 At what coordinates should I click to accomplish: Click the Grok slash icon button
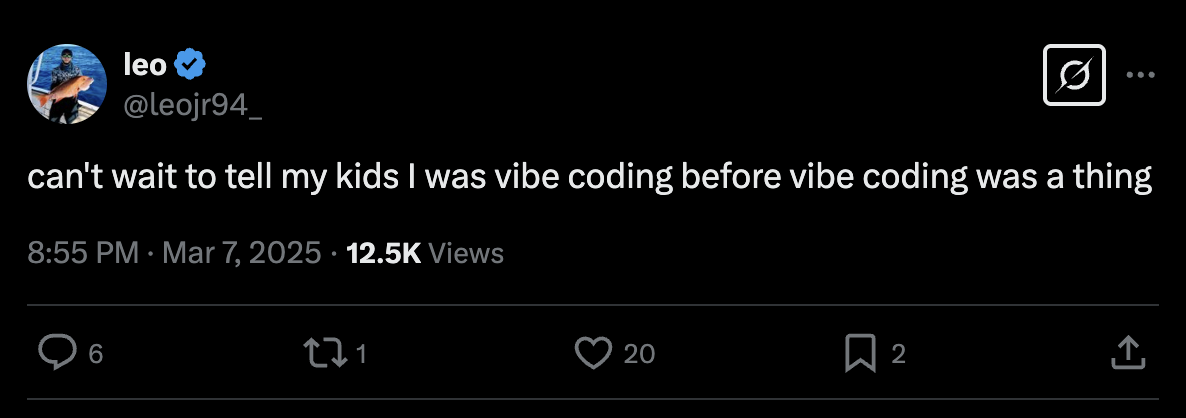(x=1074, y=75)
